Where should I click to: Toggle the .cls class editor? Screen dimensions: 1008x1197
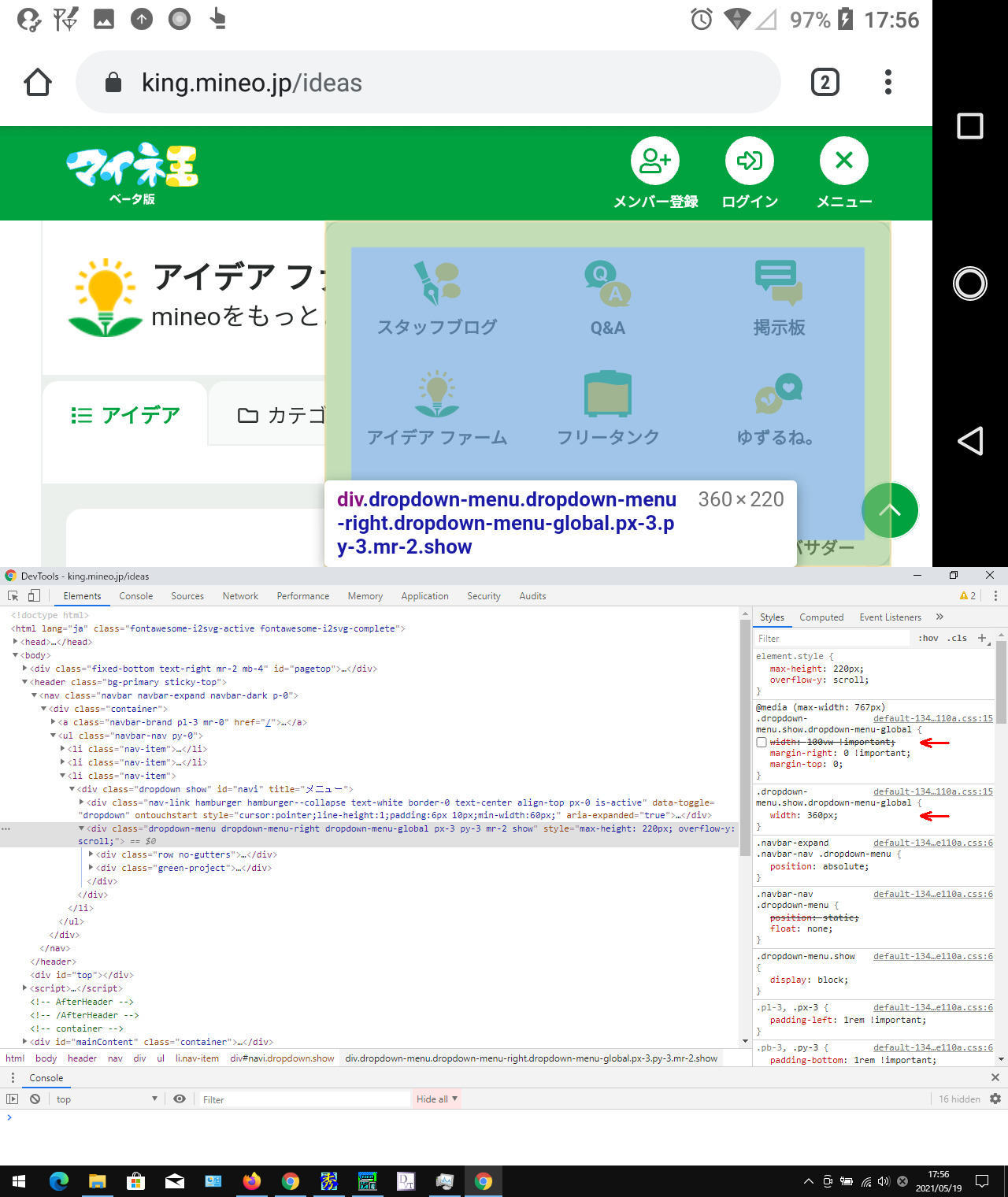957,639
